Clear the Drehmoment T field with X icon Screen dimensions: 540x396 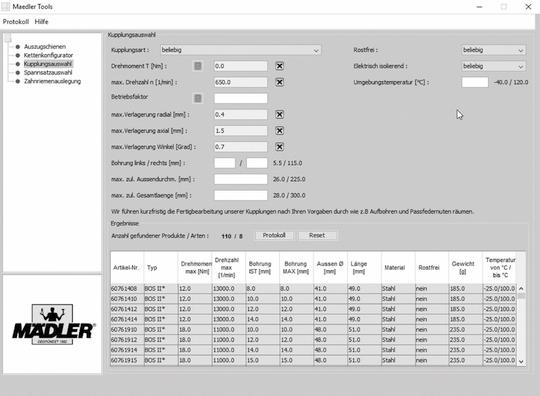point(279,66)
